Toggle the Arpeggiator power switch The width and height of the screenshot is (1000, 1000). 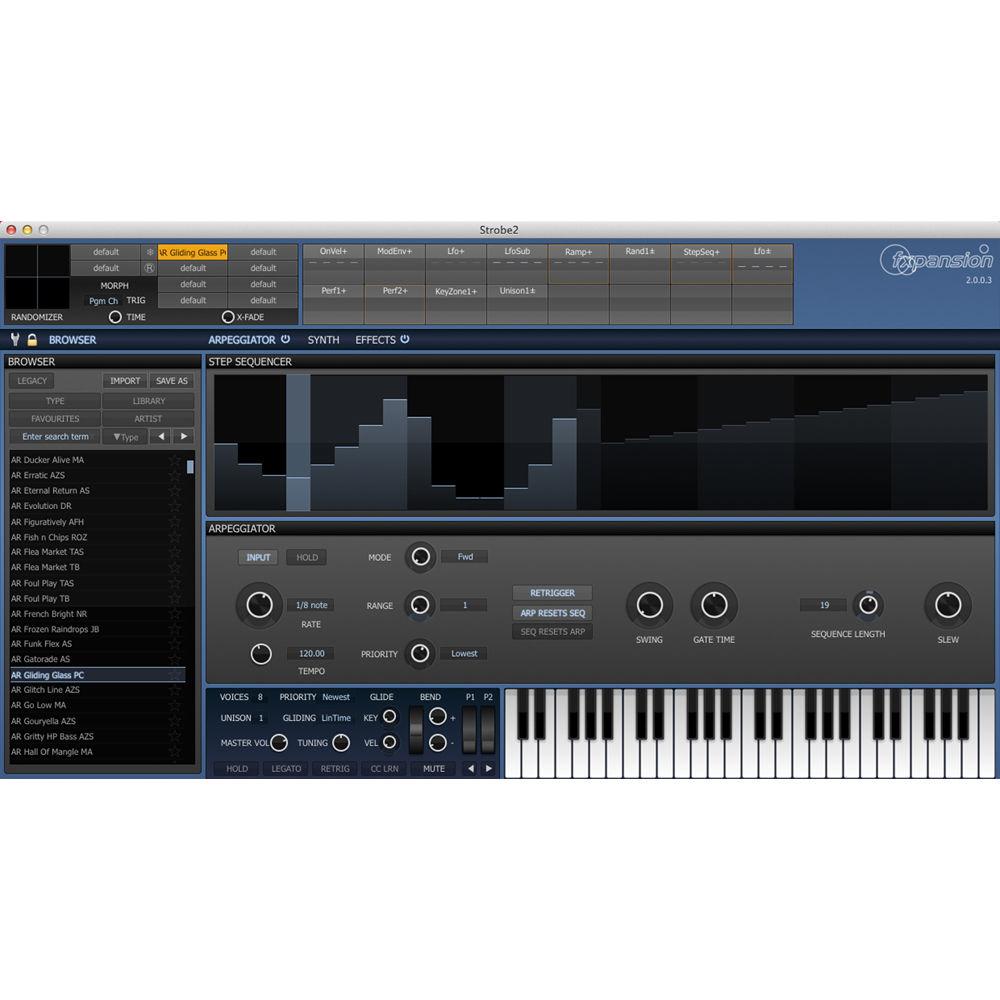point(287,340)
